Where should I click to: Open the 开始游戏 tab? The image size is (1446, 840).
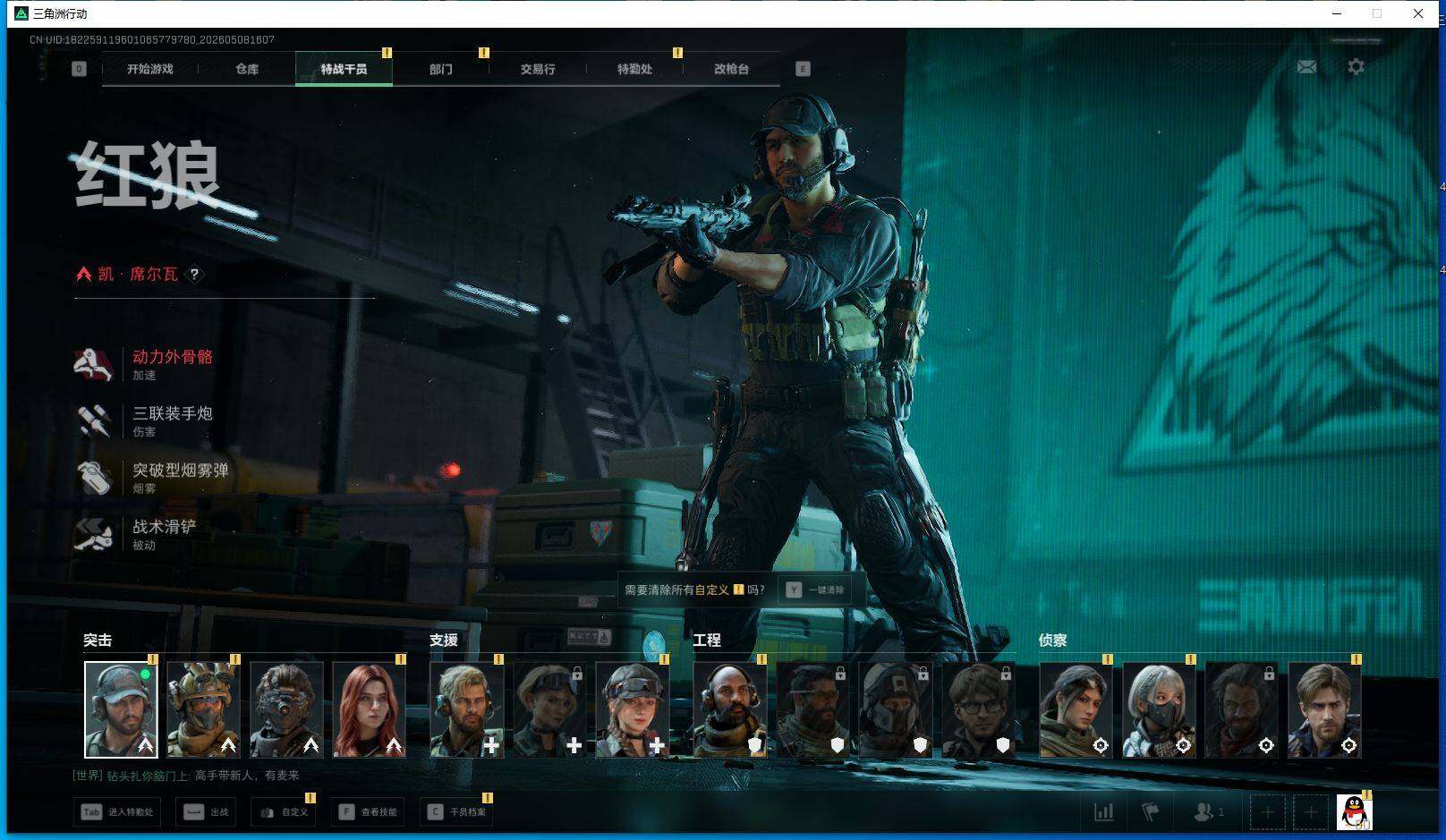150,69
